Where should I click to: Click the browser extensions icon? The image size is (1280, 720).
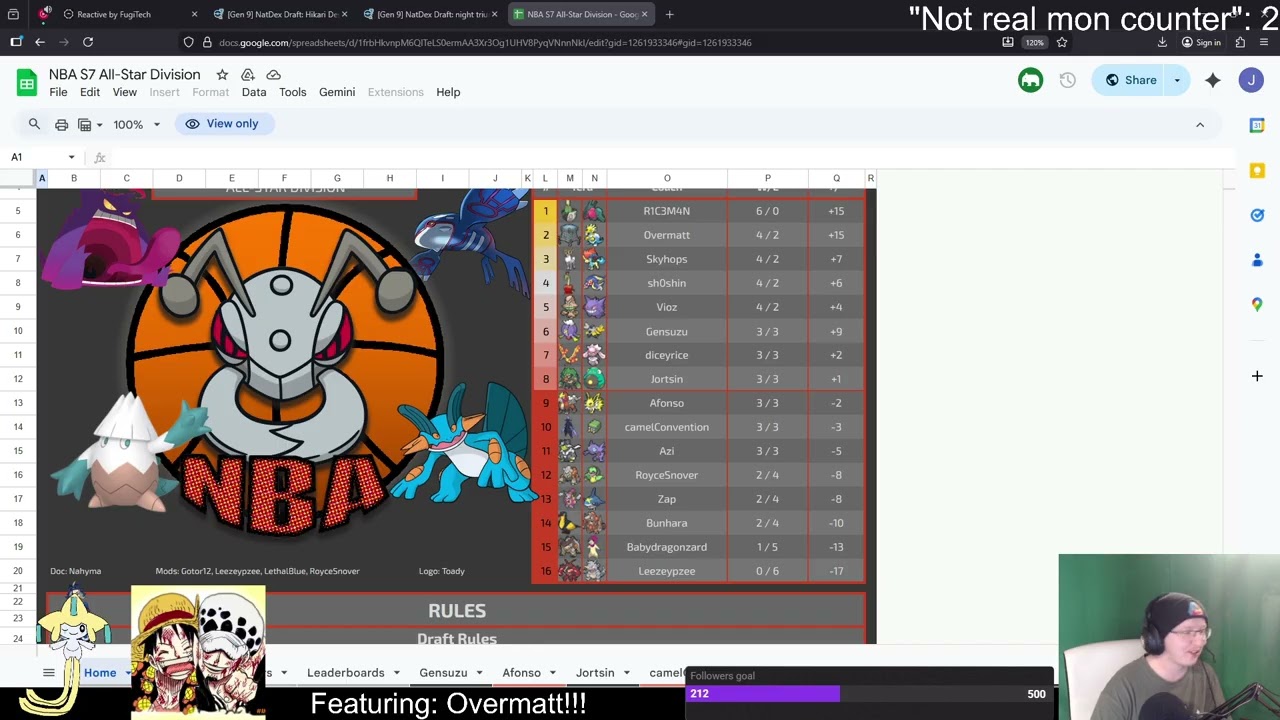coord(1240,42)
